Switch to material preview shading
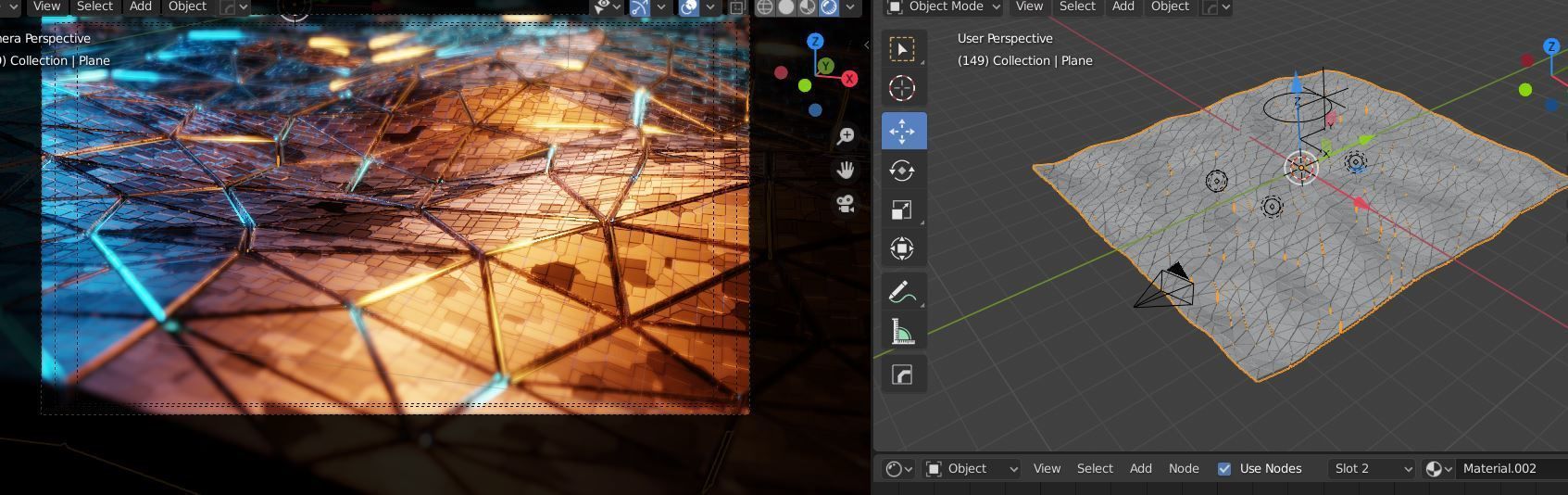 coord(808,6)
